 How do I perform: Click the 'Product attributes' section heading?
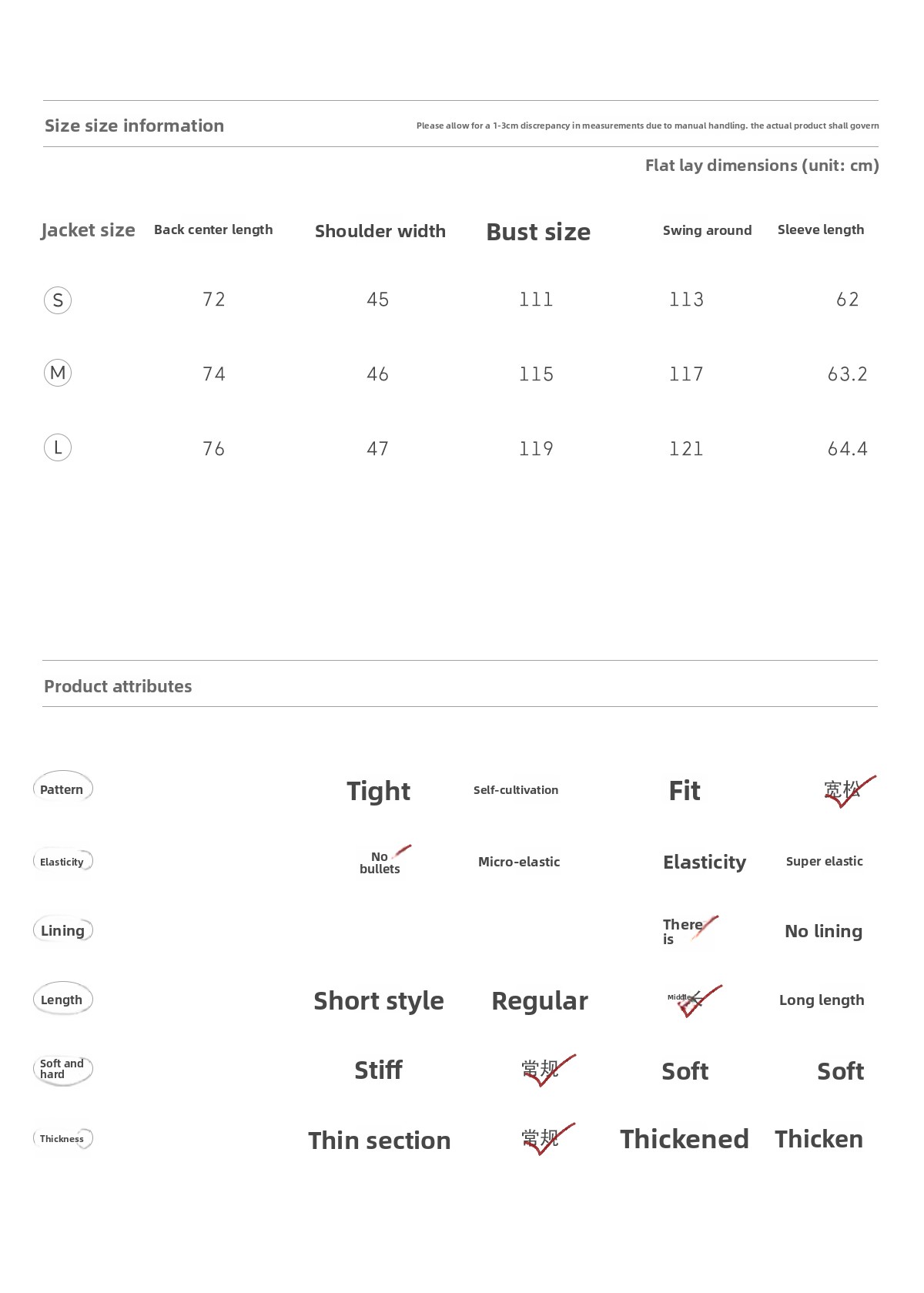click(118, 686)
